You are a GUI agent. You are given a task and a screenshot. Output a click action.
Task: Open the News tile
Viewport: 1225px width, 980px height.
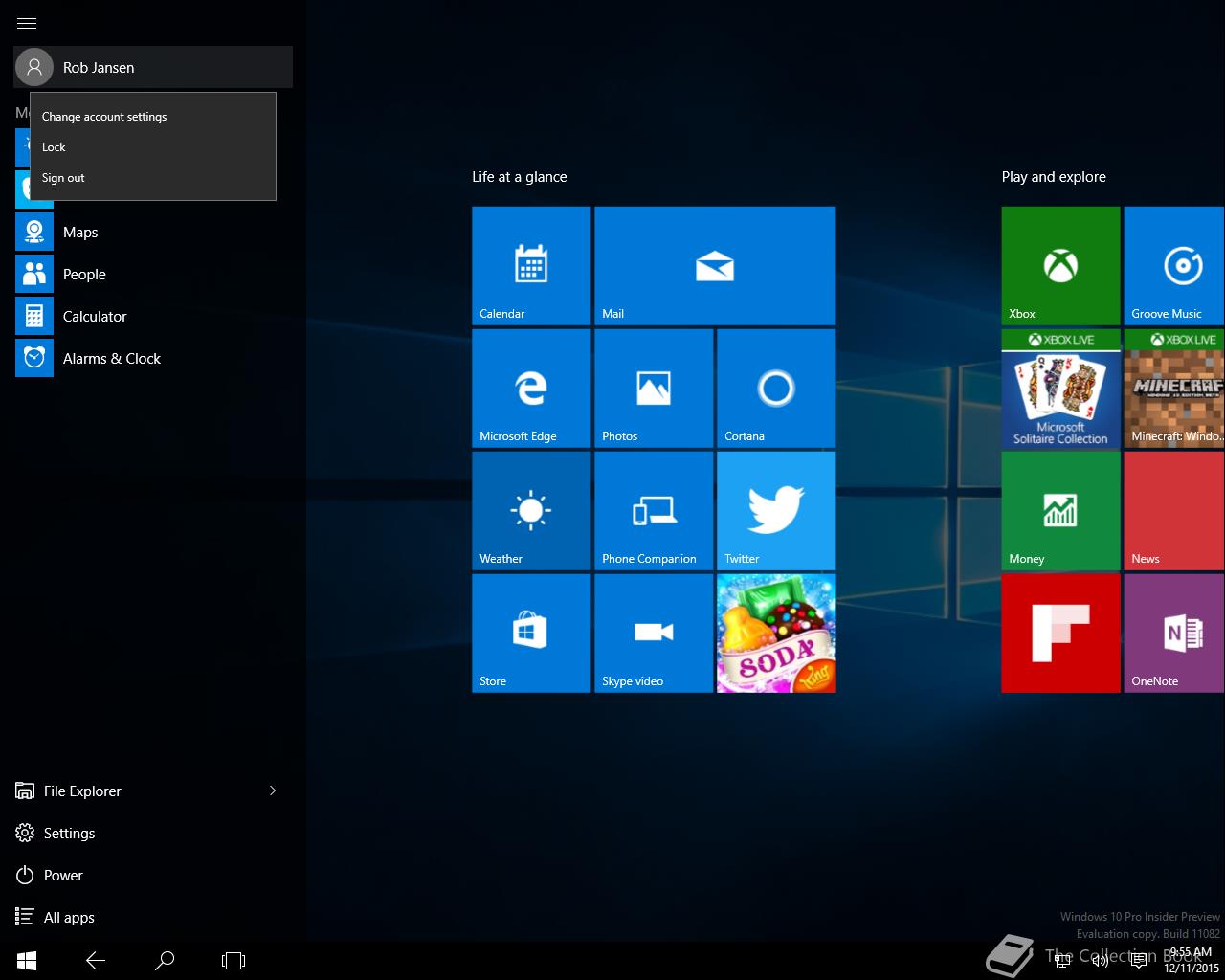click(x=1174, y=511)
